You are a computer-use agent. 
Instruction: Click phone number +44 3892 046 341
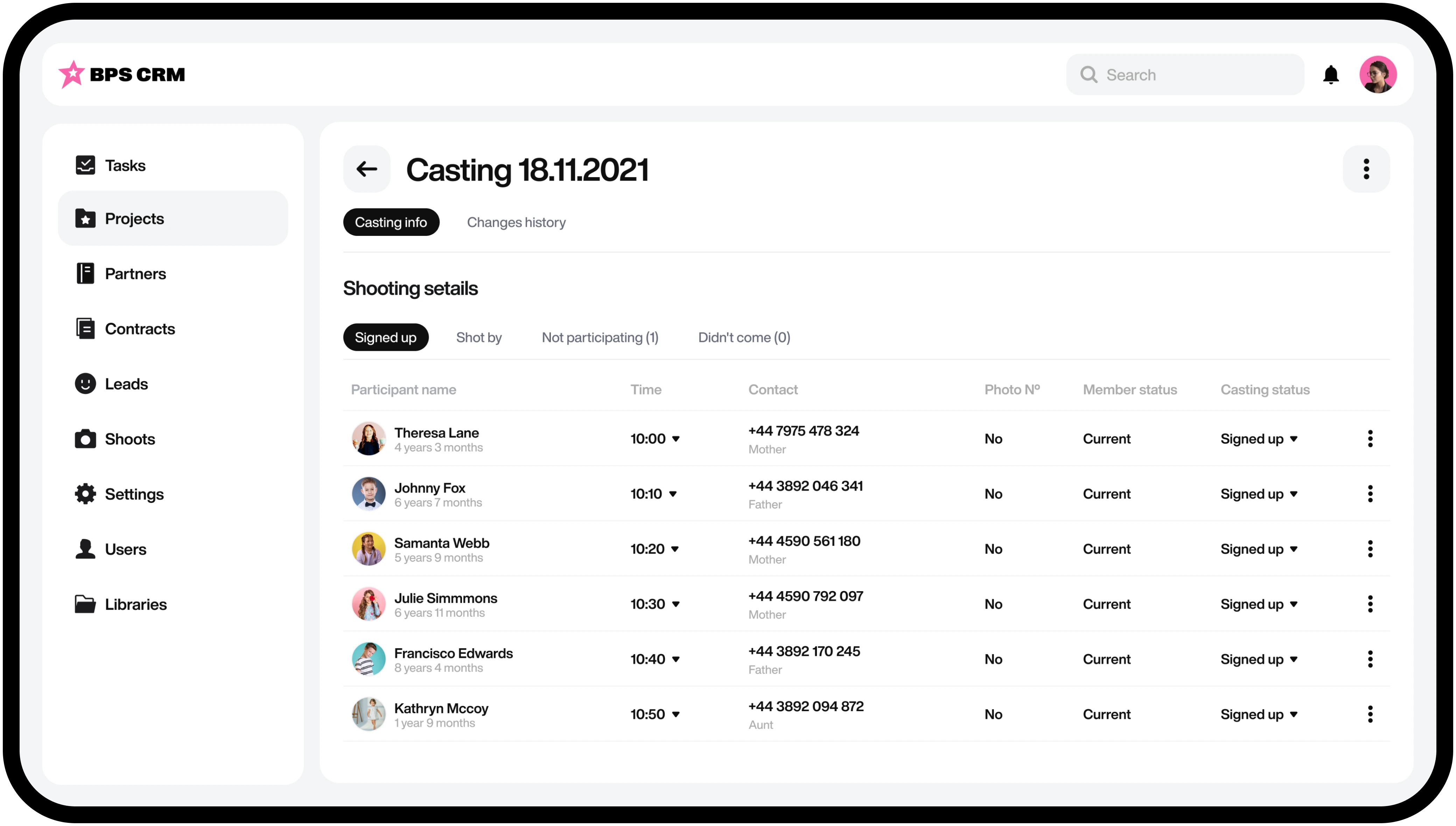(805, 485)
